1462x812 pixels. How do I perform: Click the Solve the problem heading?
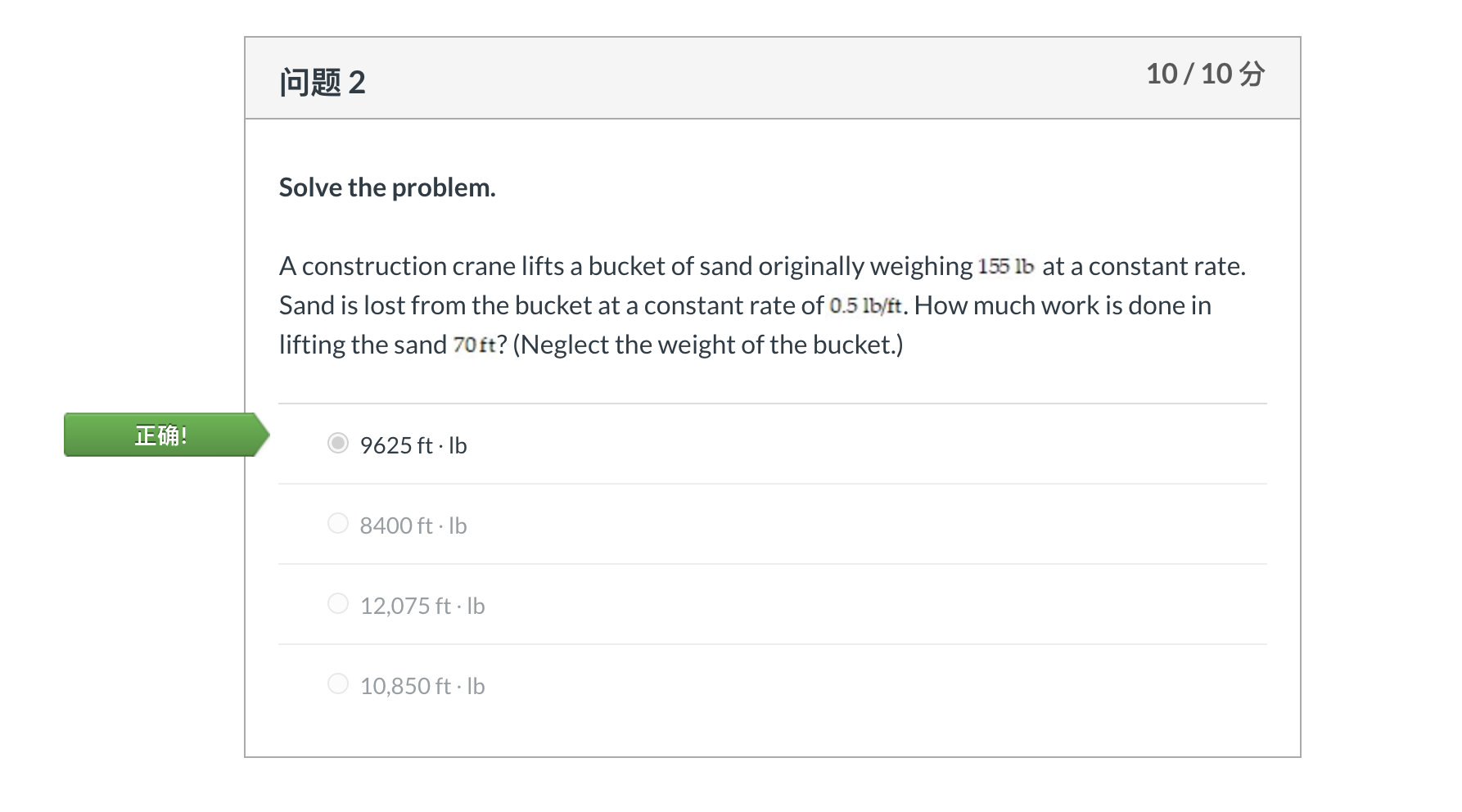(x=387, y=187)
